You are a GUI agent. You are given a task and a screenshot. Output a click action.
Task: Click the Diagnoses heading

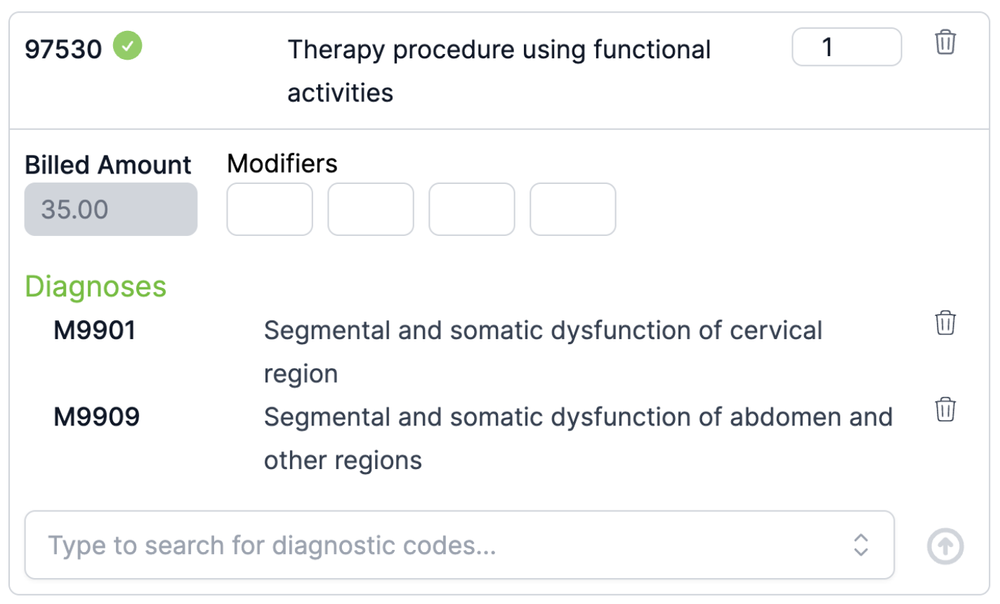pyautogui.click(x=96, y=286)
